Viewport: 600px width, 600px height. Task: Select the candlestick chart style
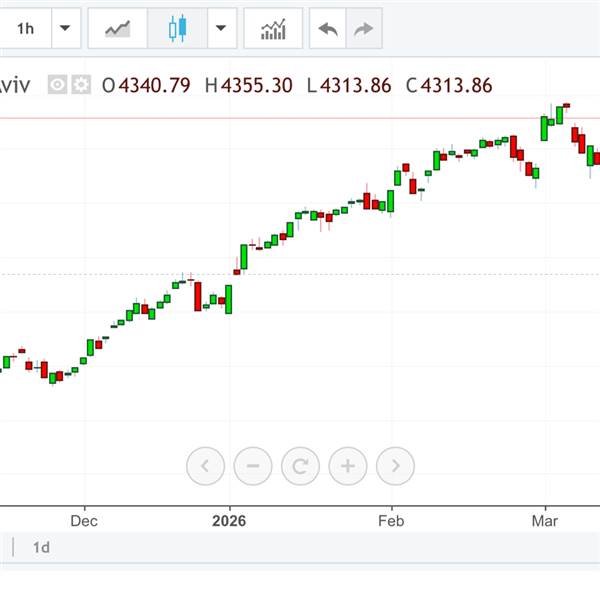[177, 29]
